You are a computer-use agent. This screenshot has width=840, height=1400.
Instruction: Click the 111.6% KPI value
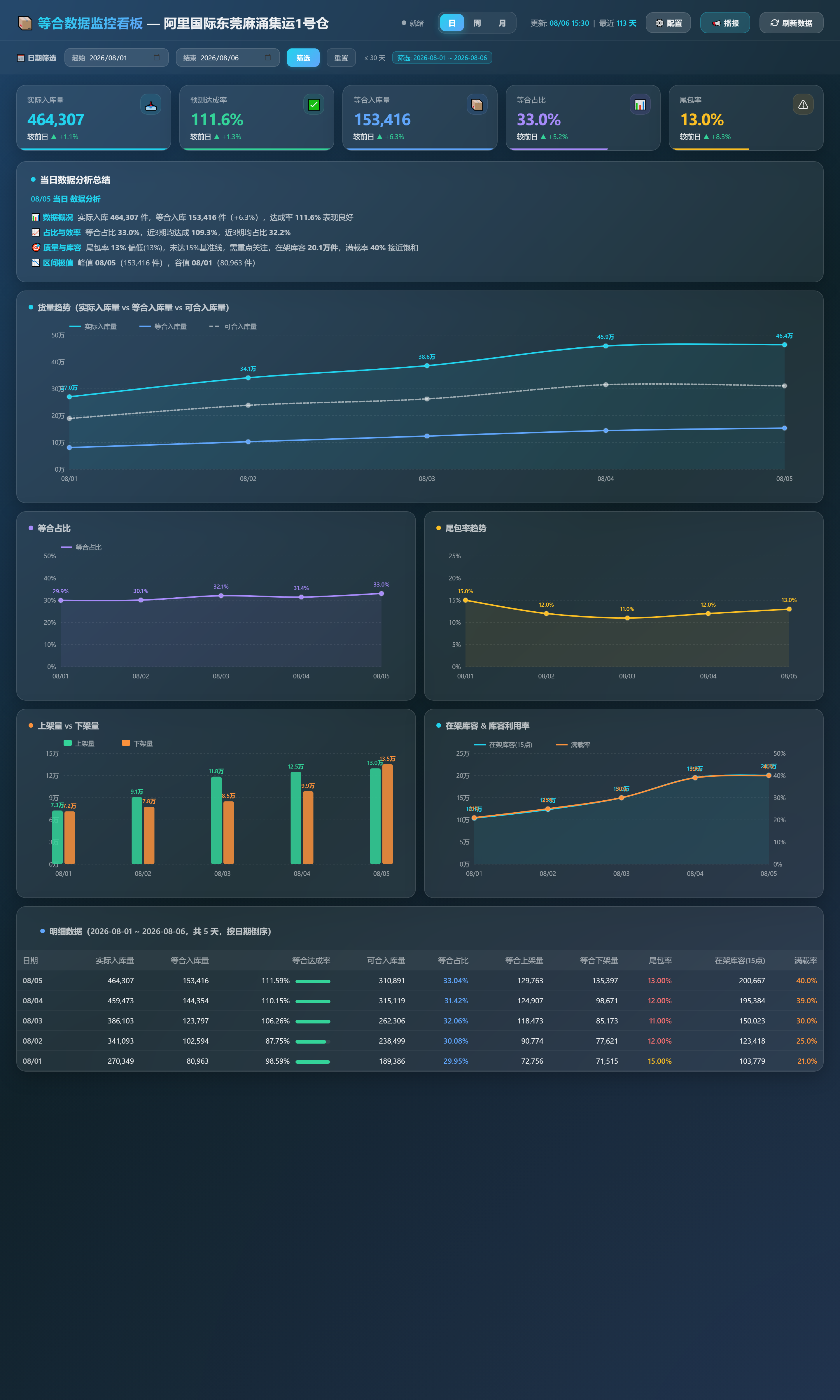pos(217,120)
